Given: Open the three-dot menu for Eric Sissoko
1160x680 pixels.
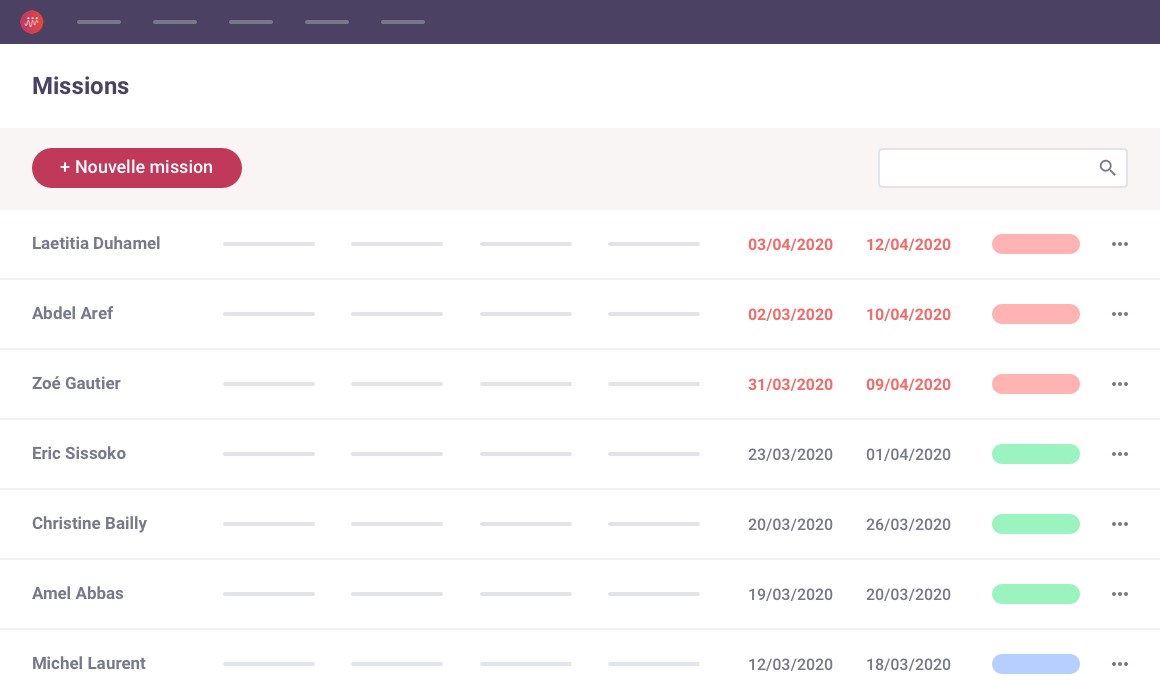Looking at the screenshot, I should pos(1119,454).
